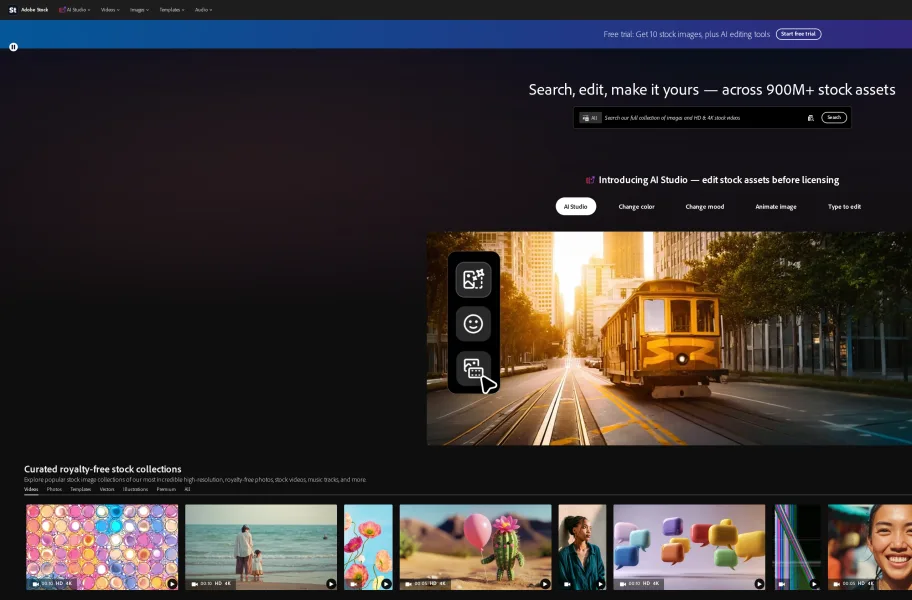Play the woman in teal shirt video
Viewport: 912px width, 600px height.
[x=600, y=584]
